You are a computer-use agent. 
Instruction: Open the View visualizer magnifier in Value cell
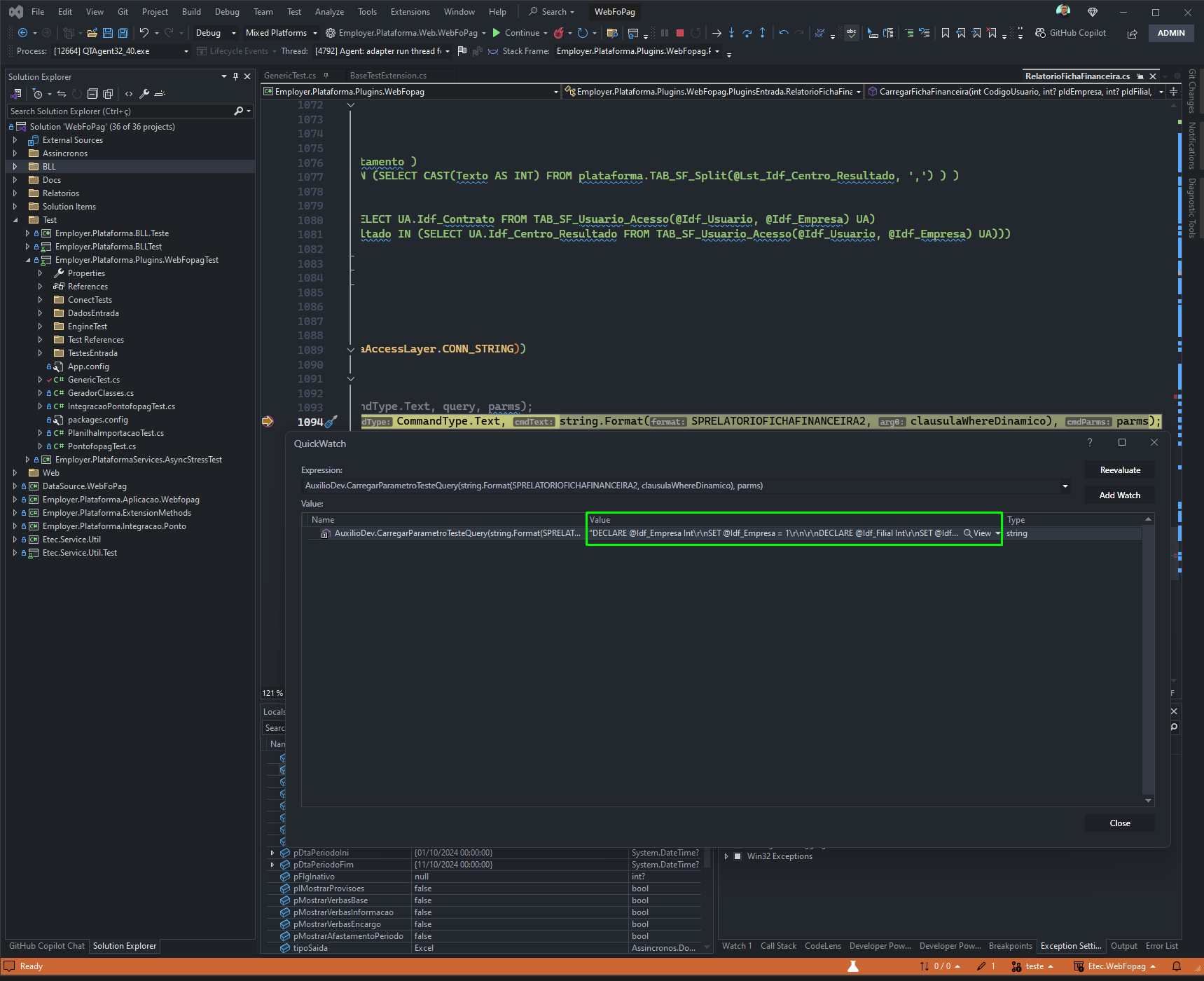point(978,533)
